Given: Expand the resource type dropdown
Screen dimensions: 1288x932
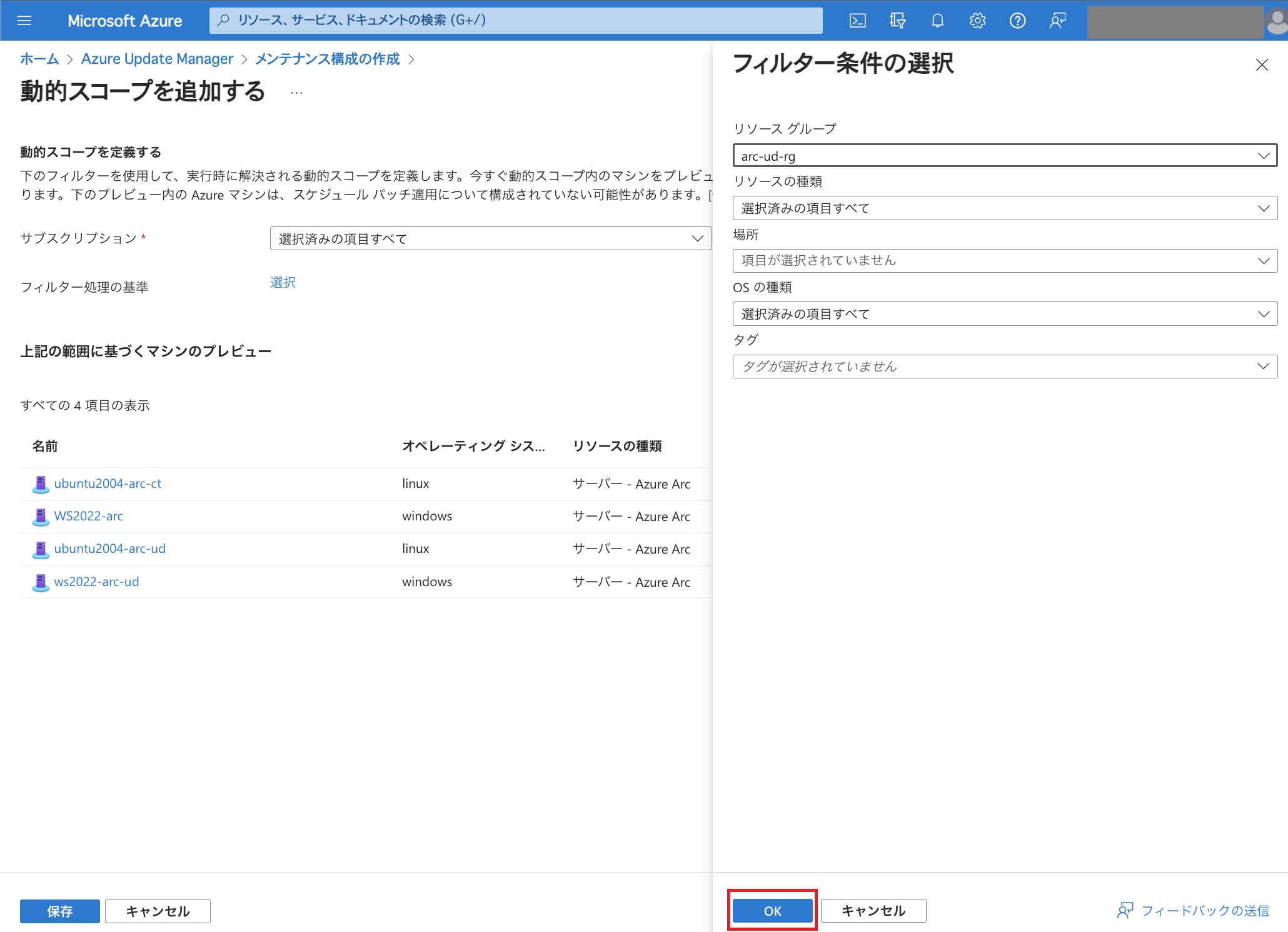Looking at the screenshot, I should 1005,208.
